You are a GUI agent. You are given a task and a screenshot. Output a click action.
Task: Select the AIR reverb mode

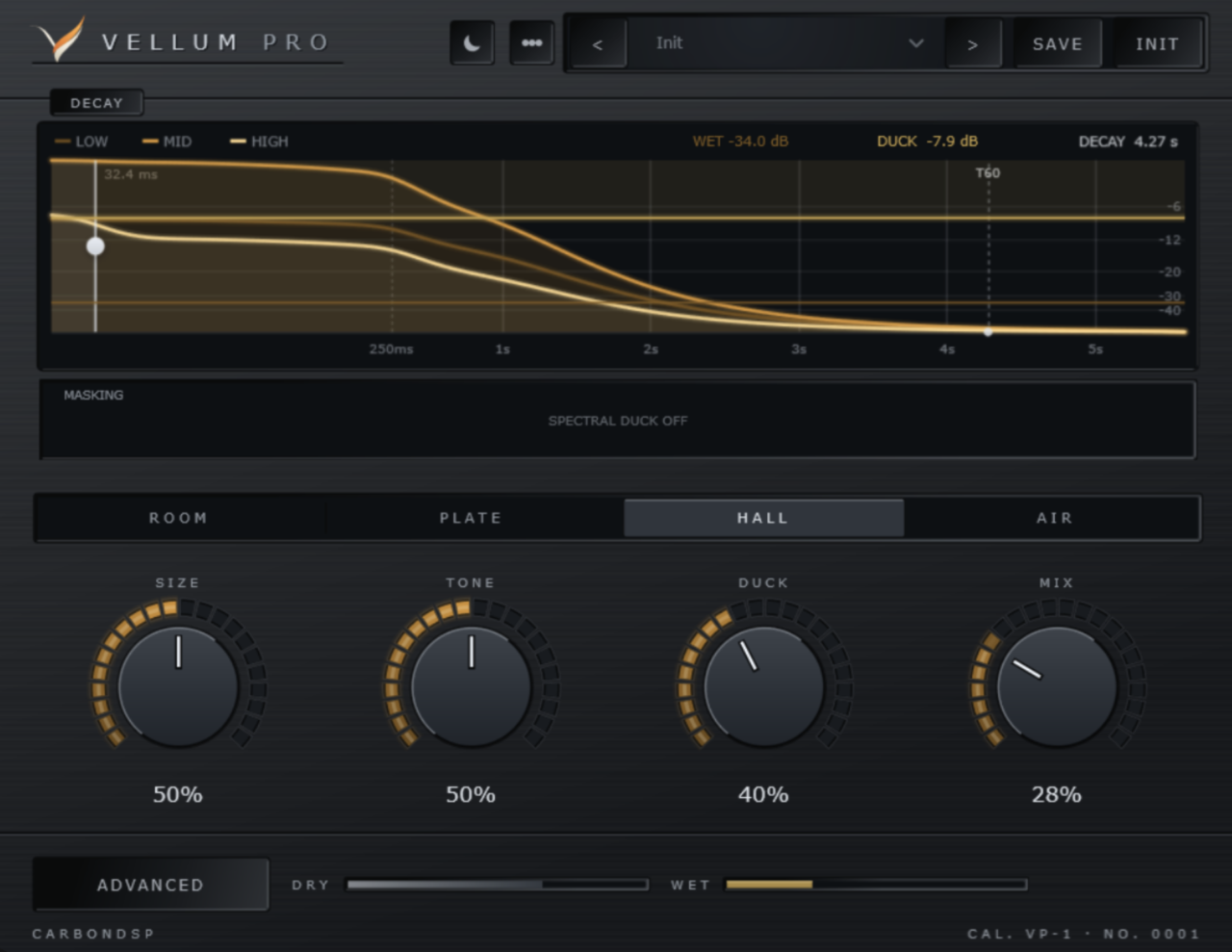point(1054,518)
